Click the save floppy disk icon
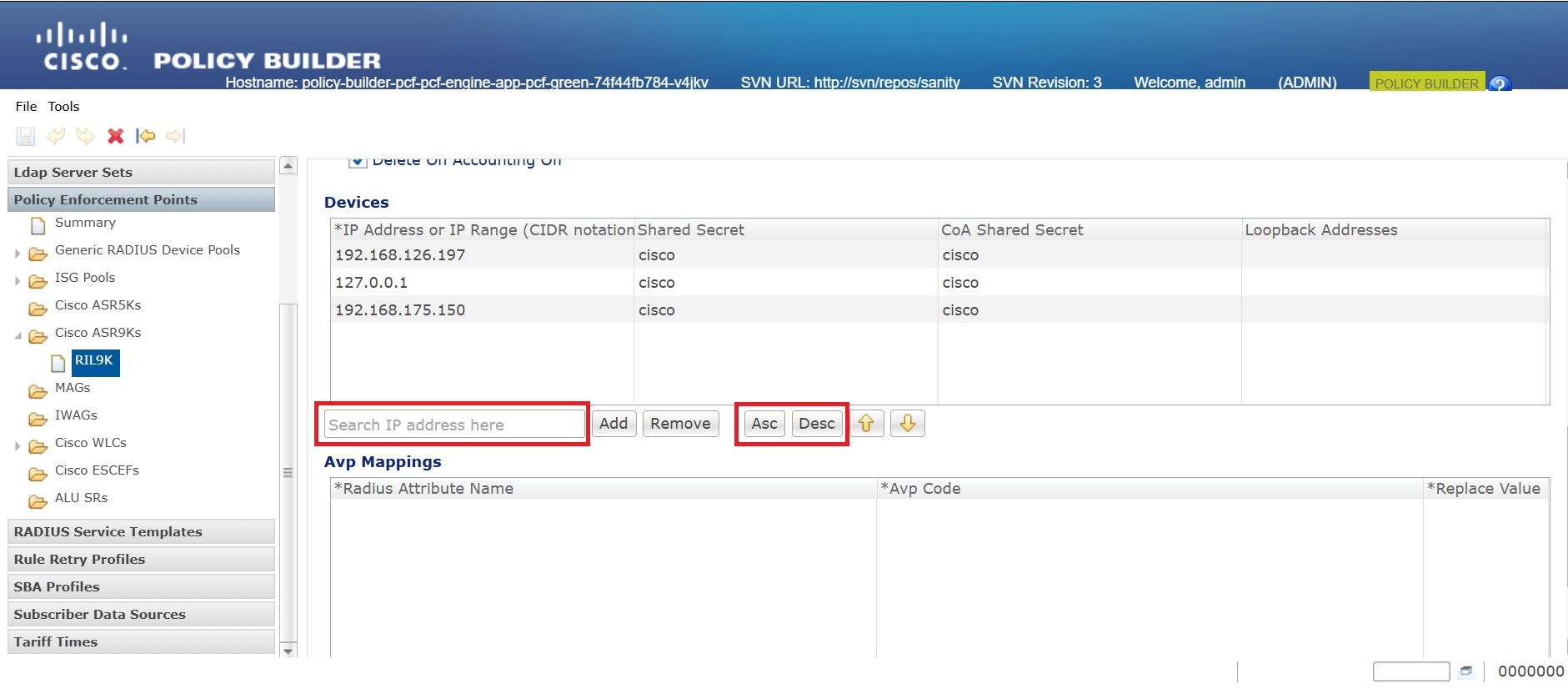 point(26,136)
